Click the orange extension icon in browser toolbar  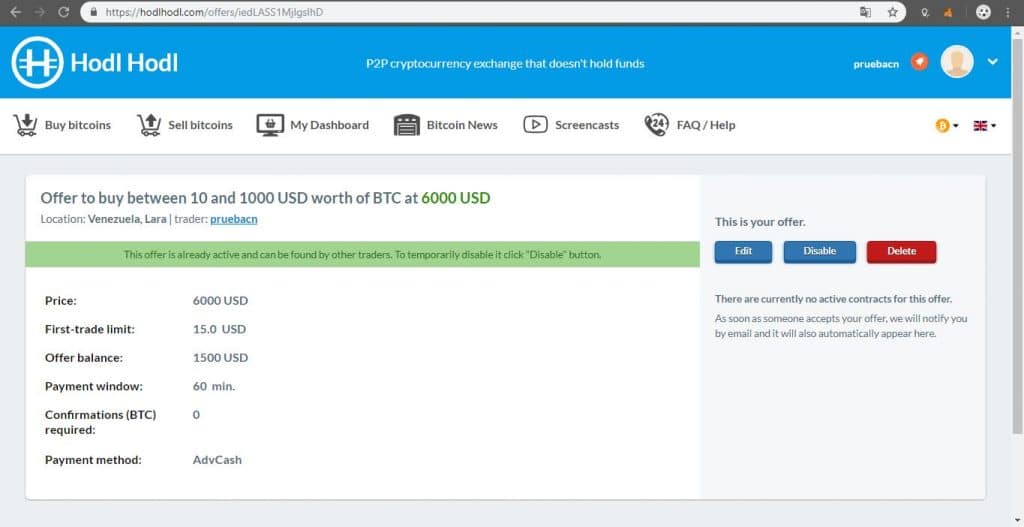coord(948,12)
